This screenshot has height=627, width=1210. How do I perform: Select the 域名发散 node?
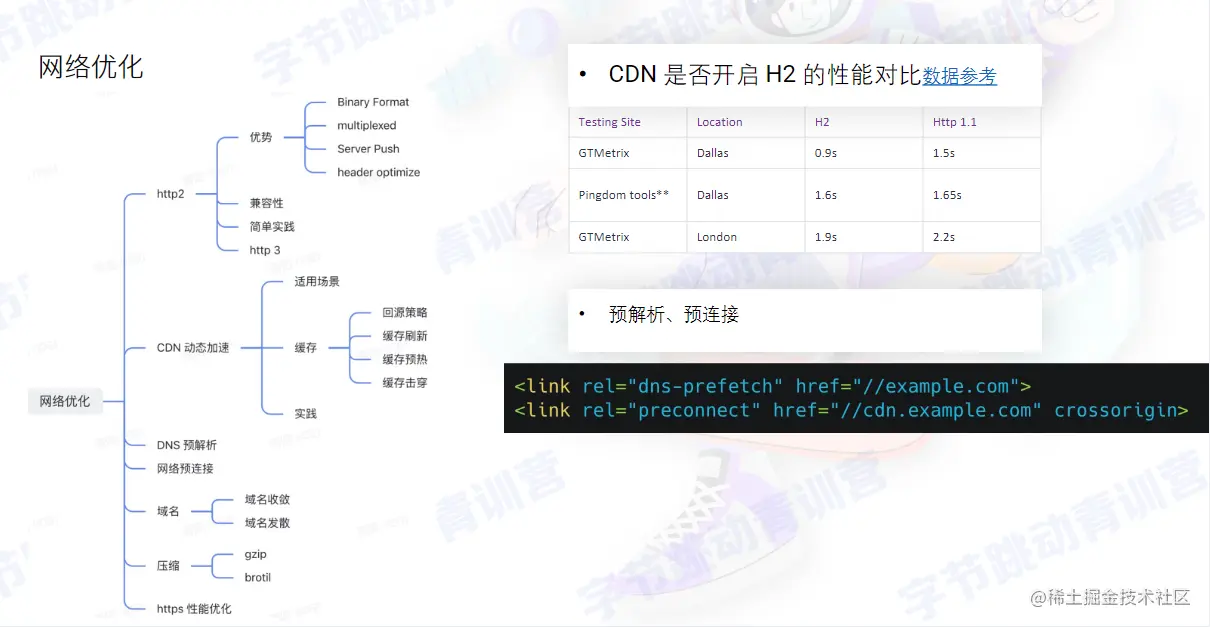click(267, 523)
